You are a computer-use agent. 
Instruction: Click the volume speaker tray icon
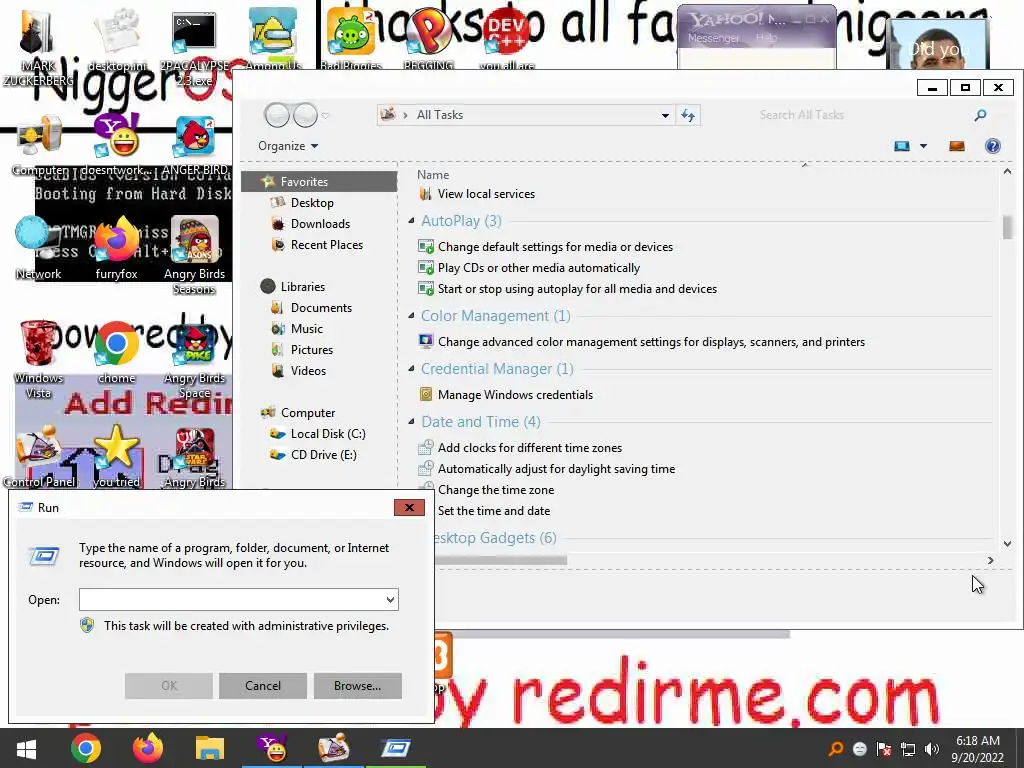pos(932,749)
